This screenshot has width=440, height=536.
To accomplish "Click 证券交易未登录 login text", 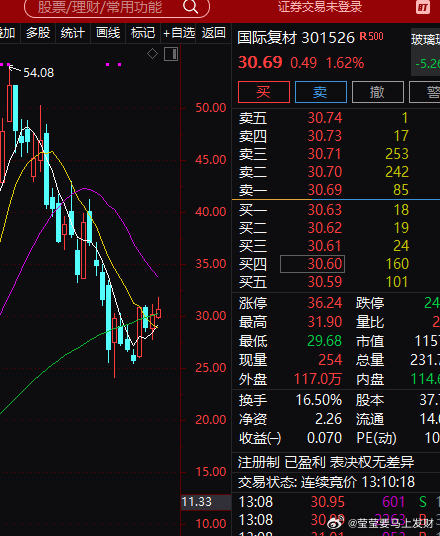I will pos(320,7).
